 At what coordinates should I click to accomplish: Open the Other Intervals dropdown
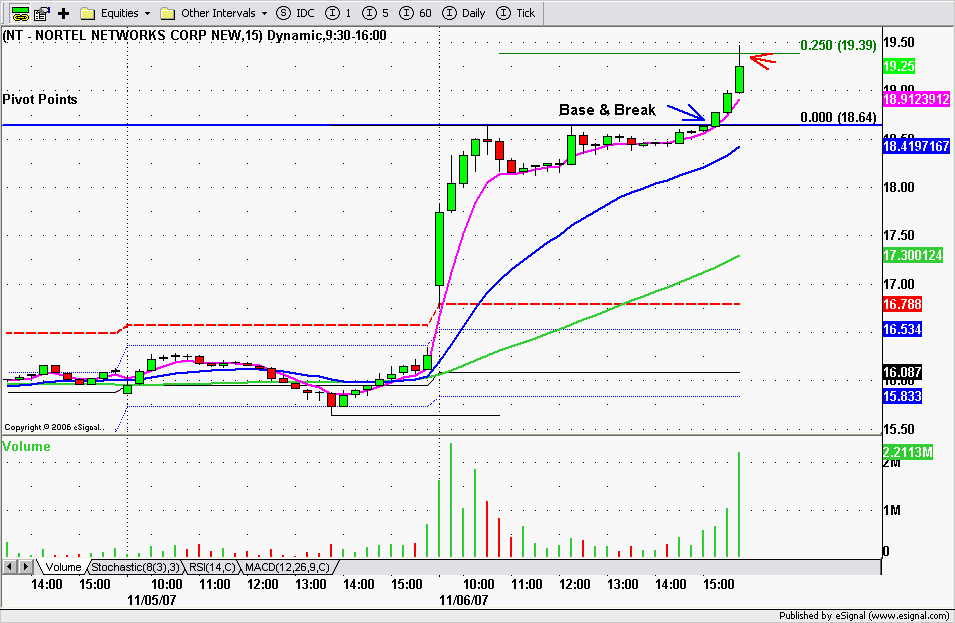(x=214, y=13)
